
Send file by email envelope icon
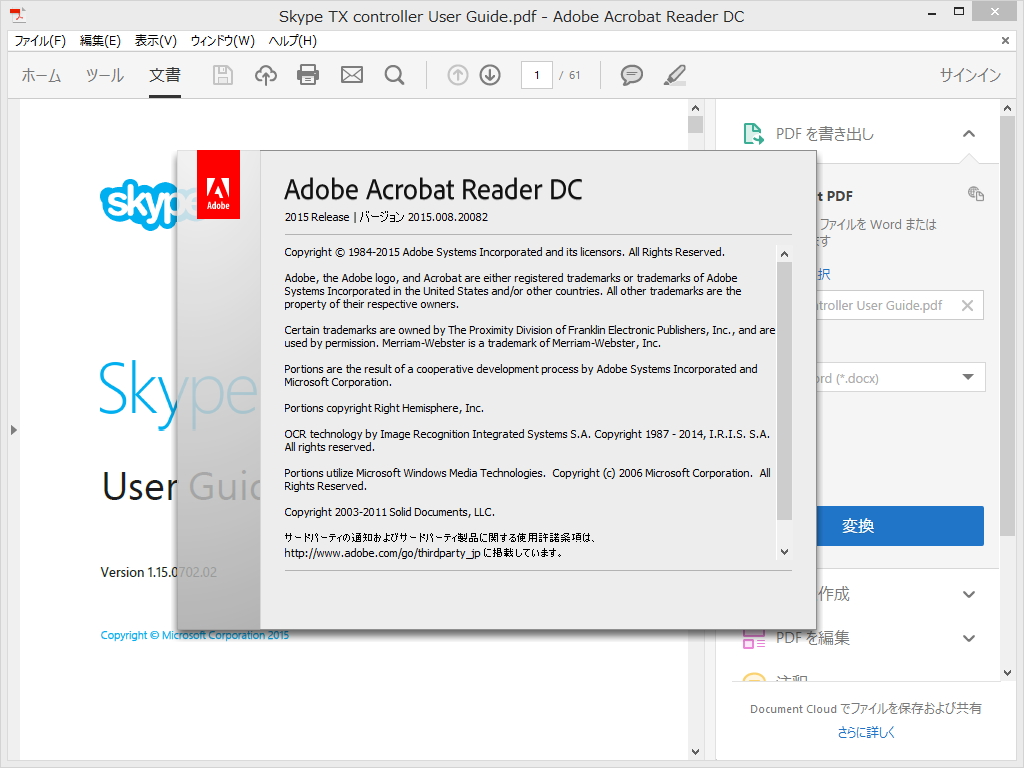pos(352,75)
